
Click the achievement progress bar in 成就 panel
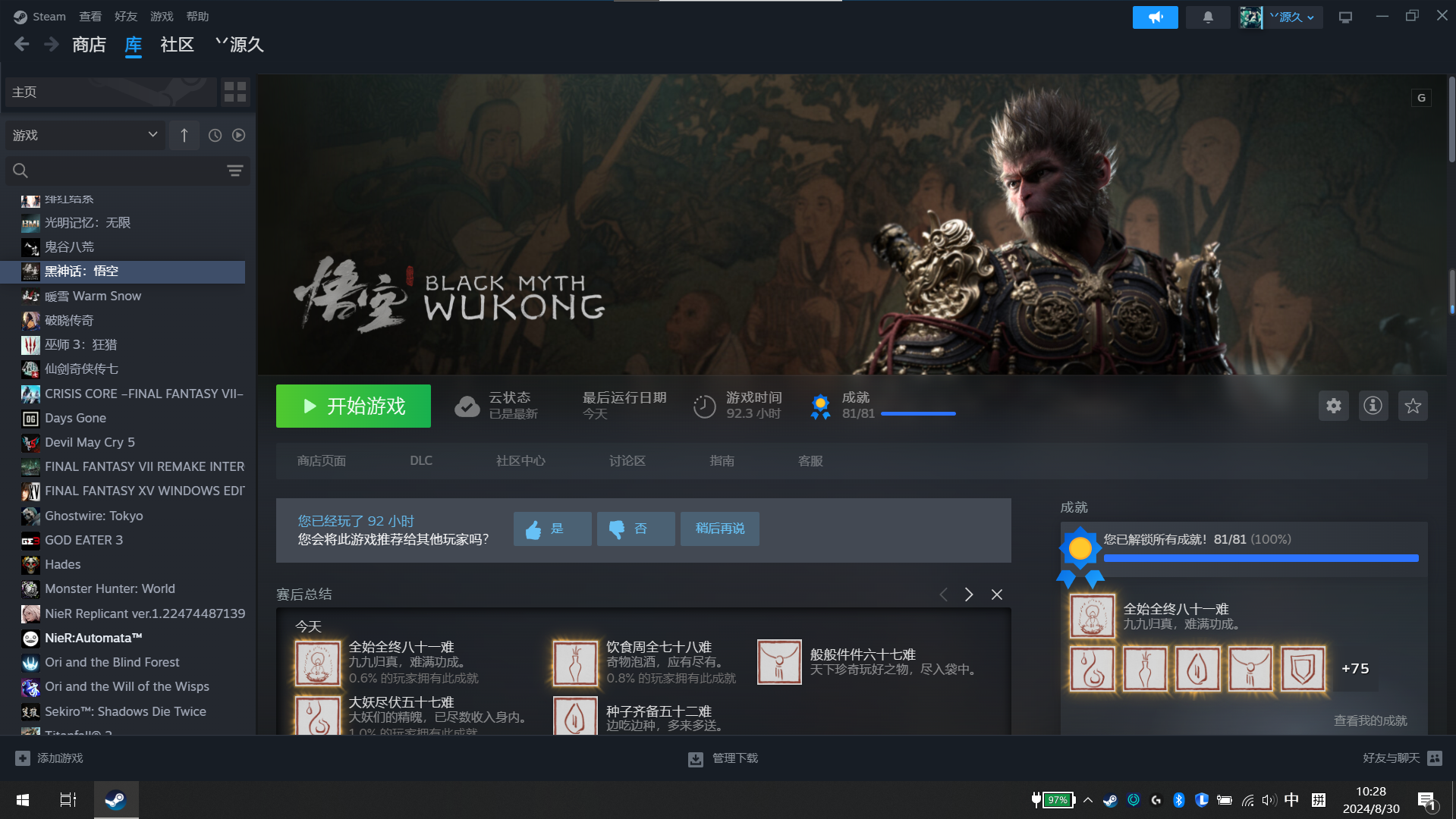[x=1261, y=558]
